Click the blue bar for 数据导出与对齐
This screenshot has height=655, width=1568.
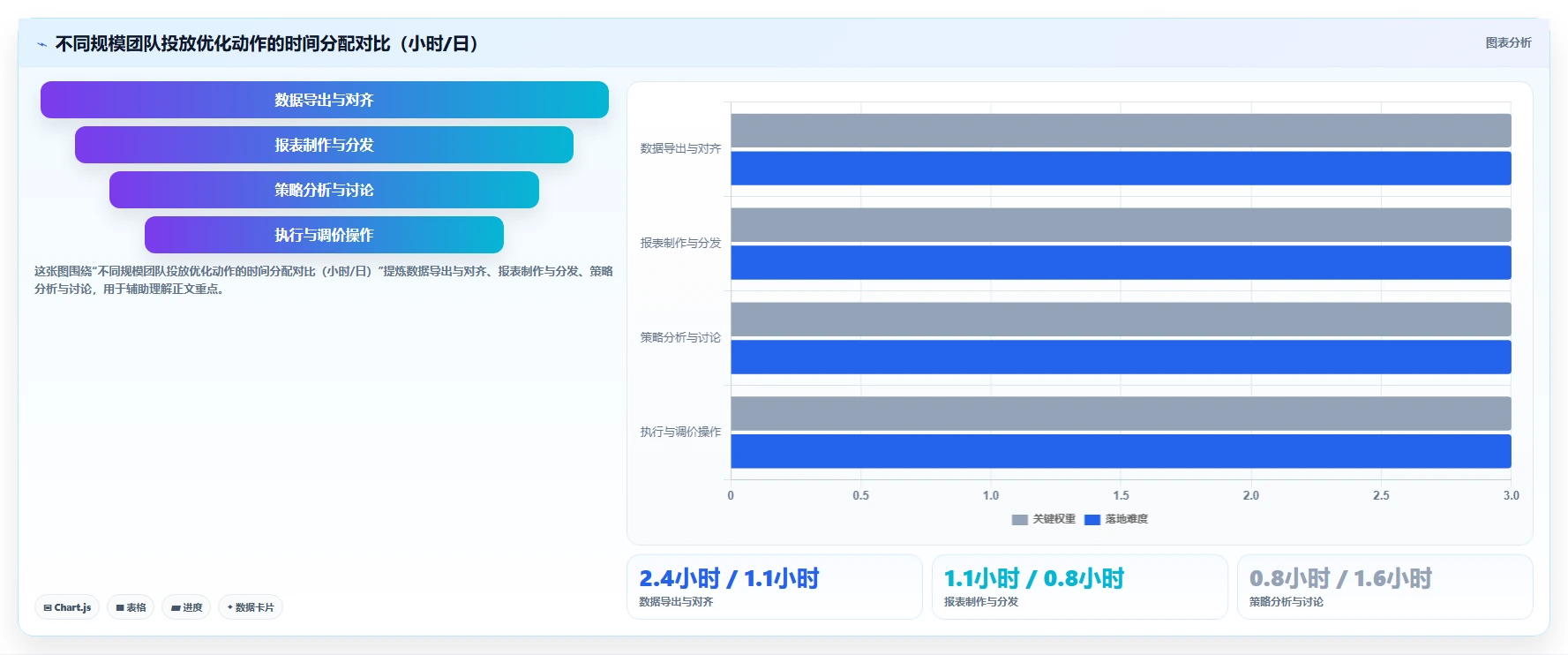pos(1121,169)
